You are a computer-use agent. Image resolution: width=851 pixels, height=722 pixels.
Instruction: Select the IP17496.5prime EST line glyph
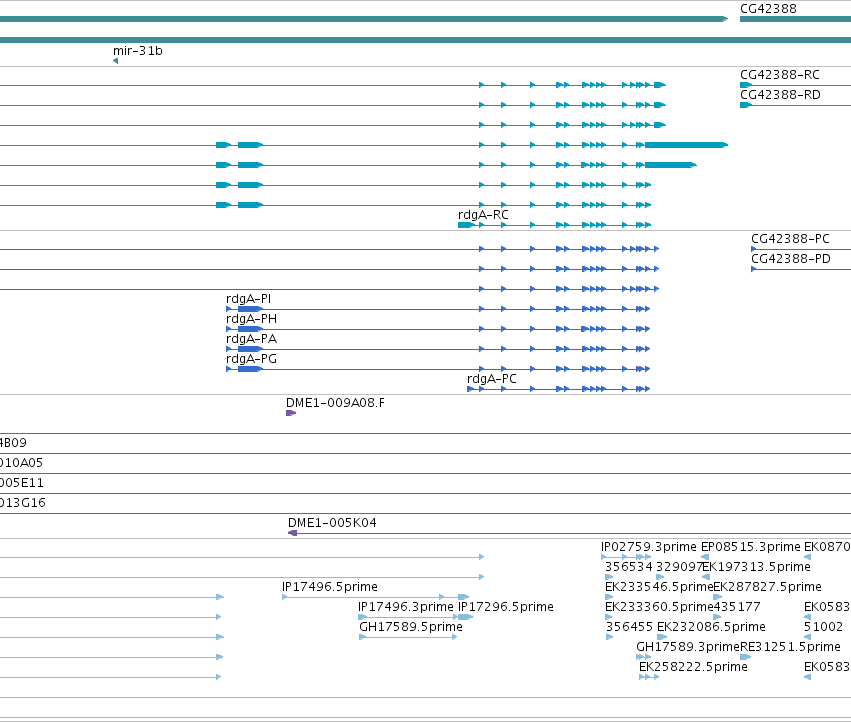[x=376, y=598]
